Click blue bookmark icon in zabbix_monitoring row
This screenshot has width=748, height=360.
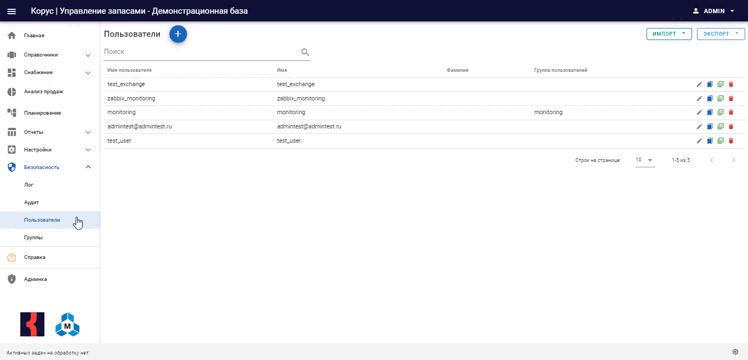710,99
